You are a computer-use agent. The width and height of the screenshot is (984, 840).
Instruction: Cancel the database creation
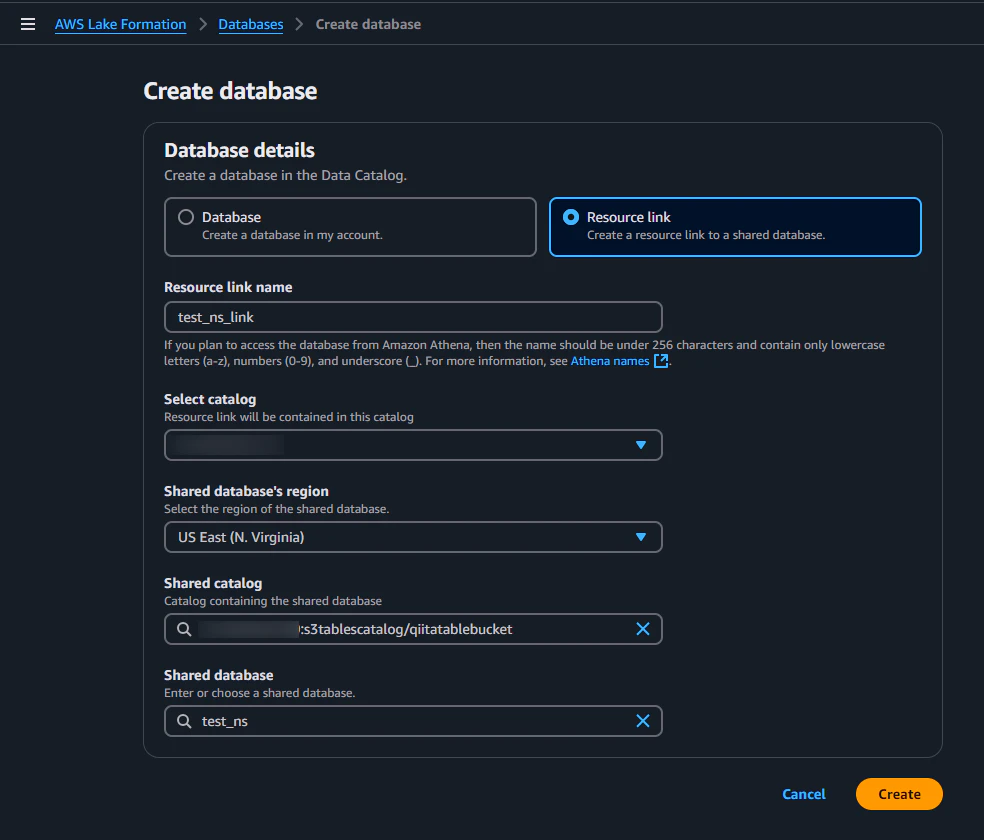click(804, 794)
